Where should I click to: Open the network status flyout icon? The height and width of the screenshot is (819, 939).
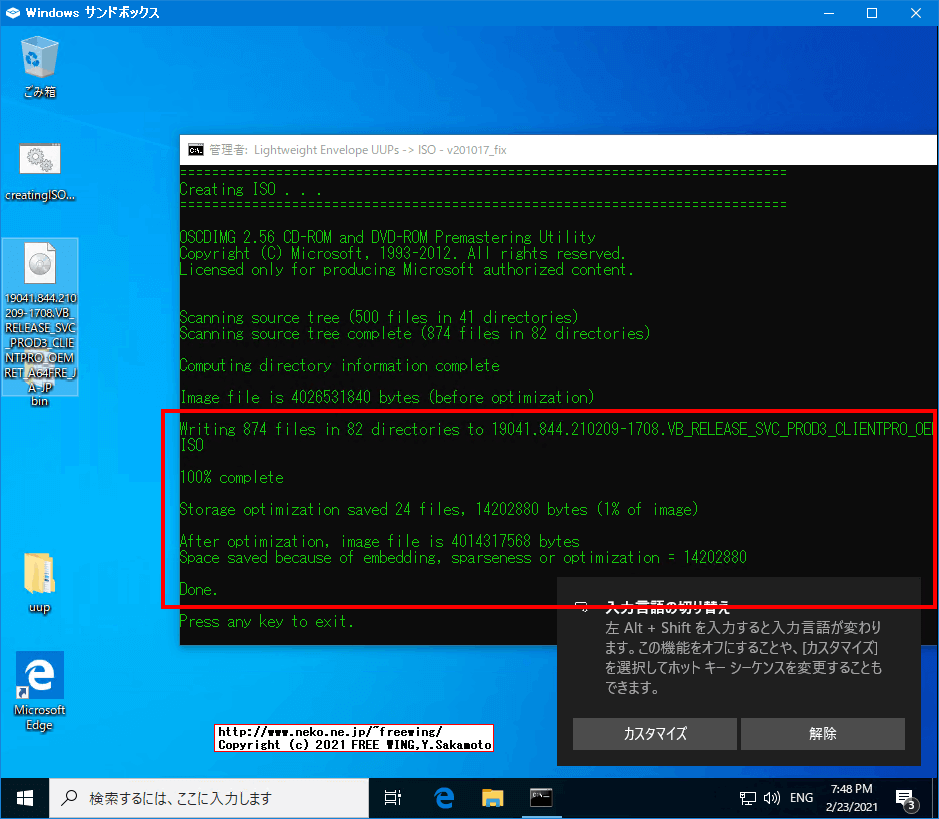click(747, 797)
